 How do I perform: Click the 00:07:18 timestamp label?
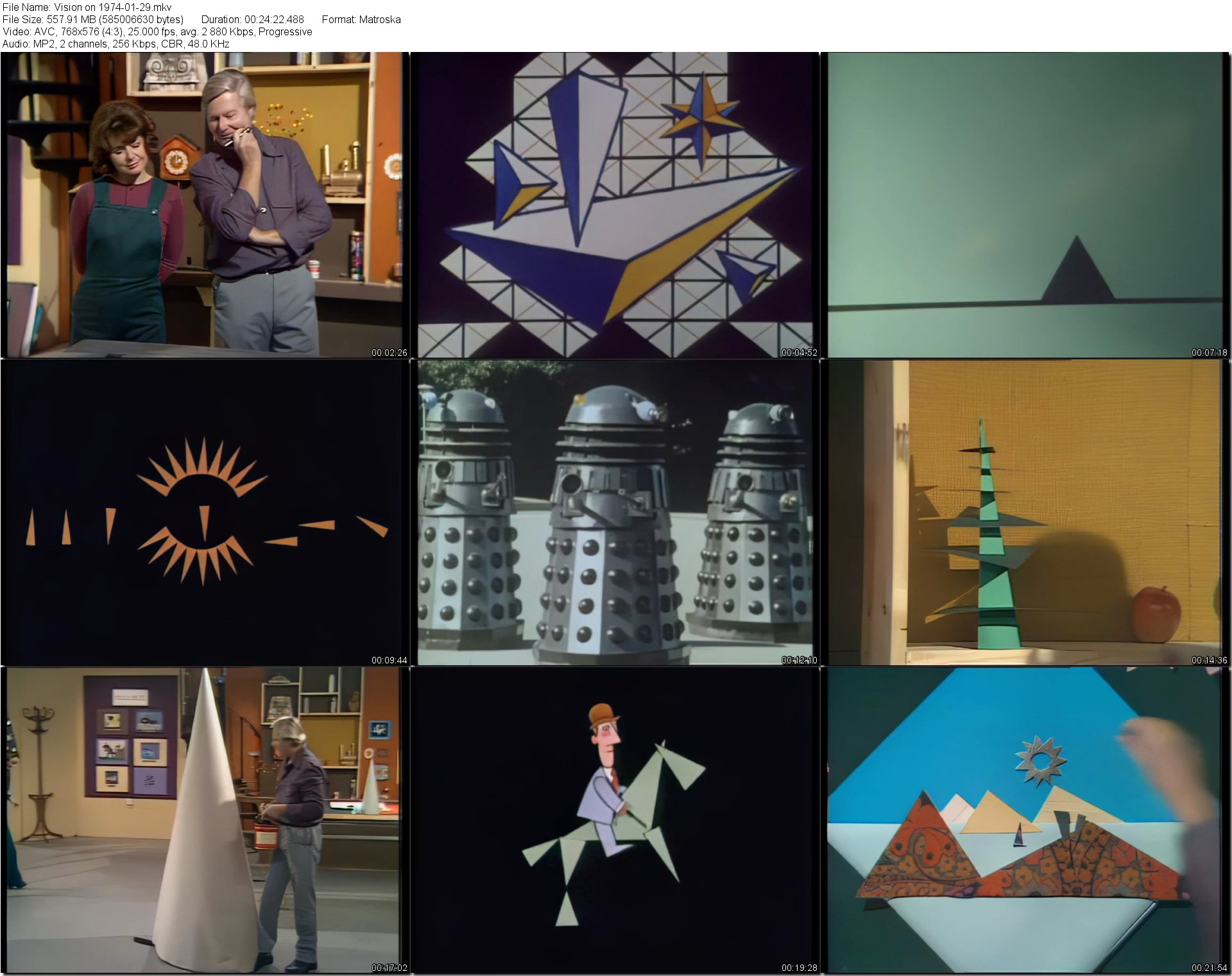tap(1209, 352)
